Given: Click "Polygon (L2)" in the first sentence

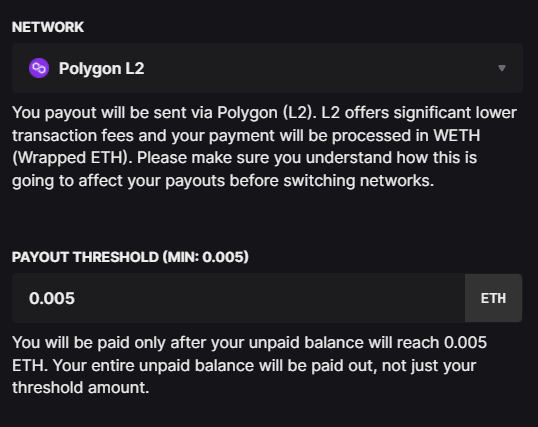Looking at the screenshot, I should pyautogui.click(x=267, y=113).
